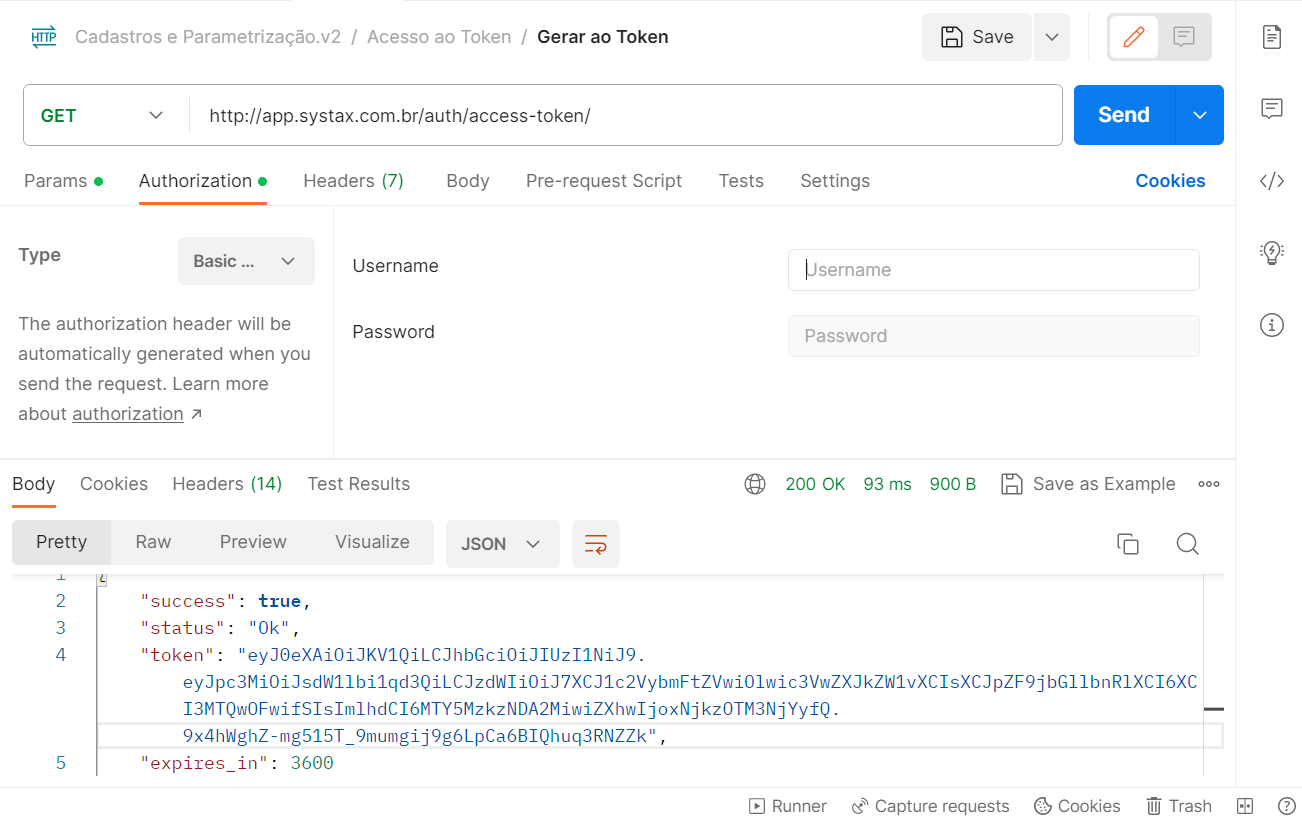
Task: Open the request Info sidebar icon
Action: [1272, 325]
